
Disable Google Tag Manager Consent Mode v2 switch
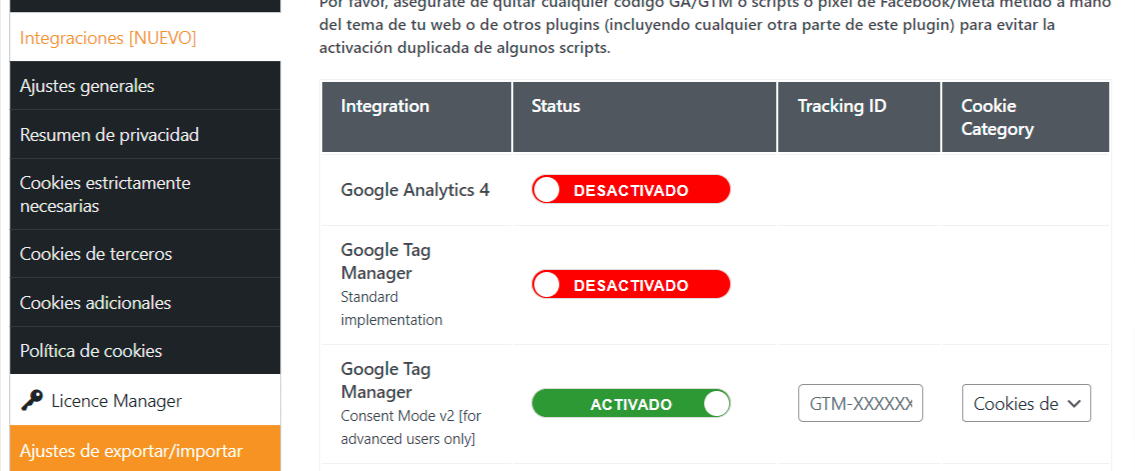(x=630, y=404)
